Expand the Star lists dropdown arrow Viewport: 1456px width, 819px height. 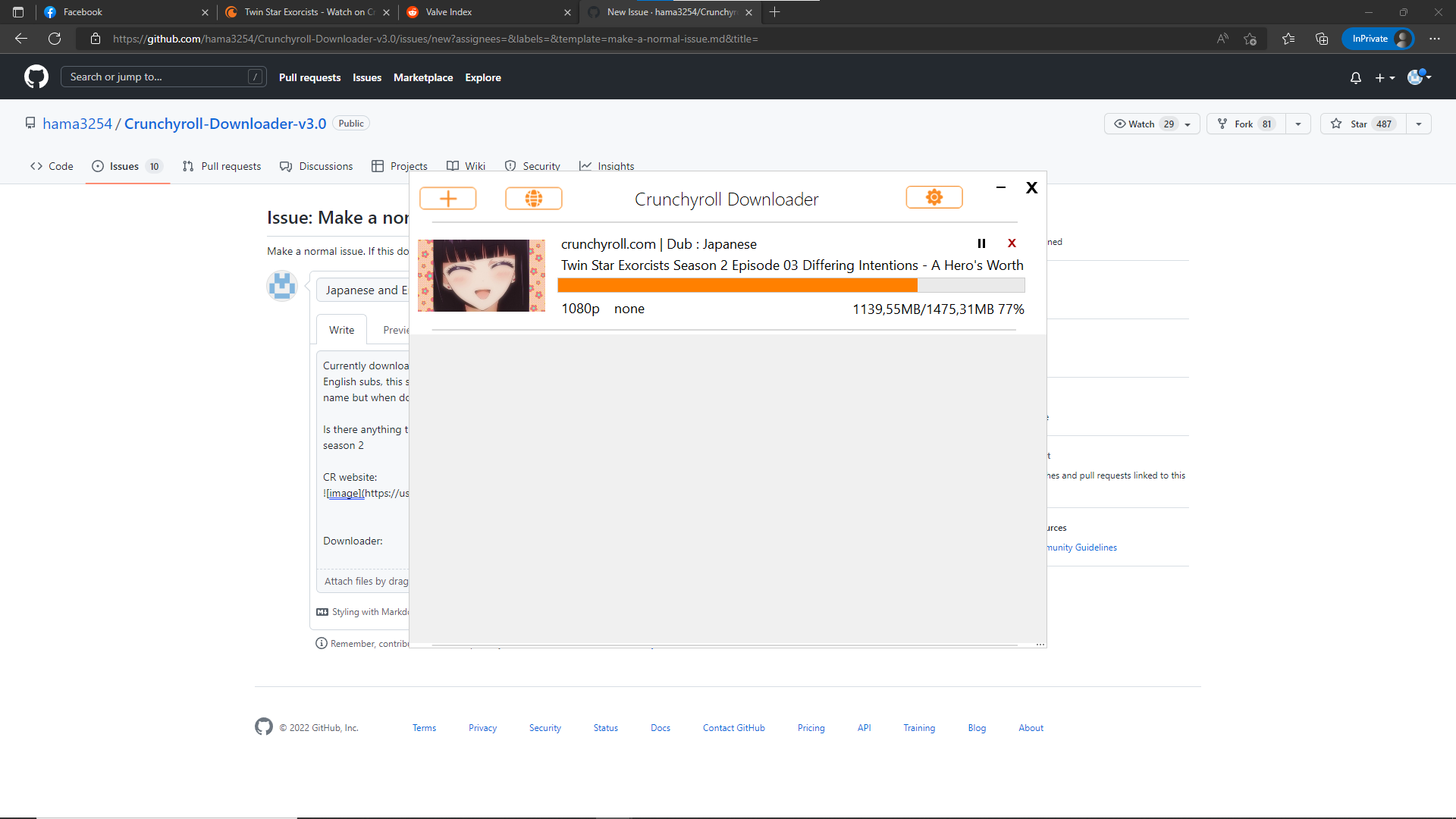[x=1418, y=124]
